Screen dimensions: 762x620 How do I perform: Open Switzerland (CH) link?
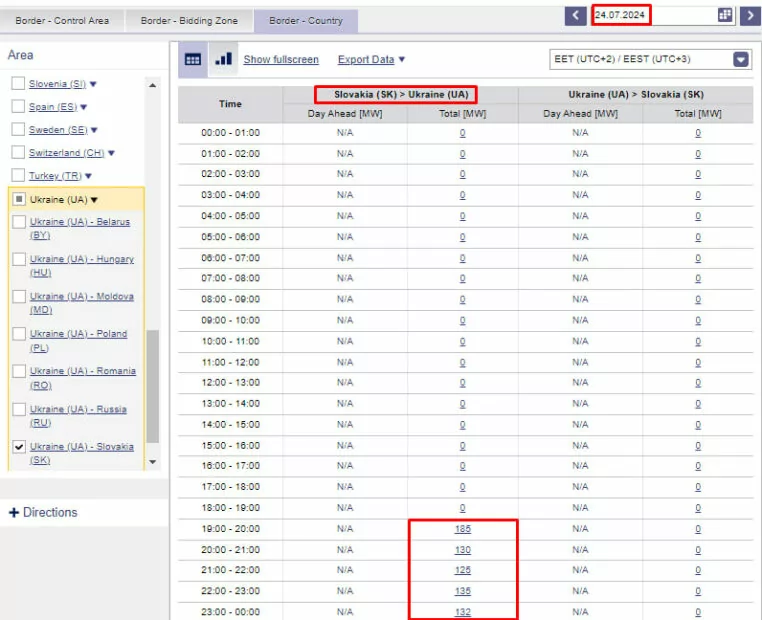(67, 153)
